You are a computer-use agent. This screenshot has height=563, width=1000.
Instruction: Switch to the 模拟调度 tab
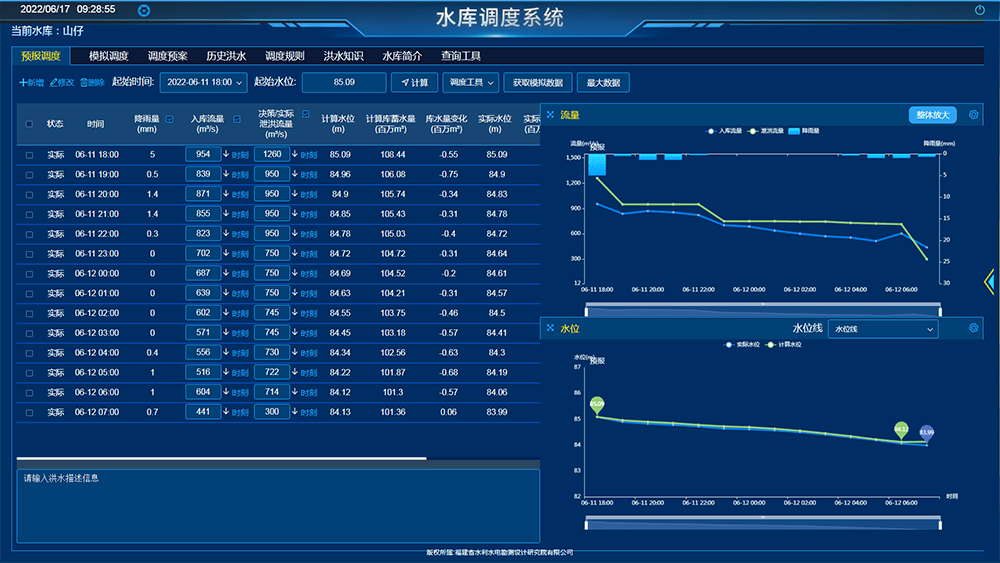tap(108, 56)
